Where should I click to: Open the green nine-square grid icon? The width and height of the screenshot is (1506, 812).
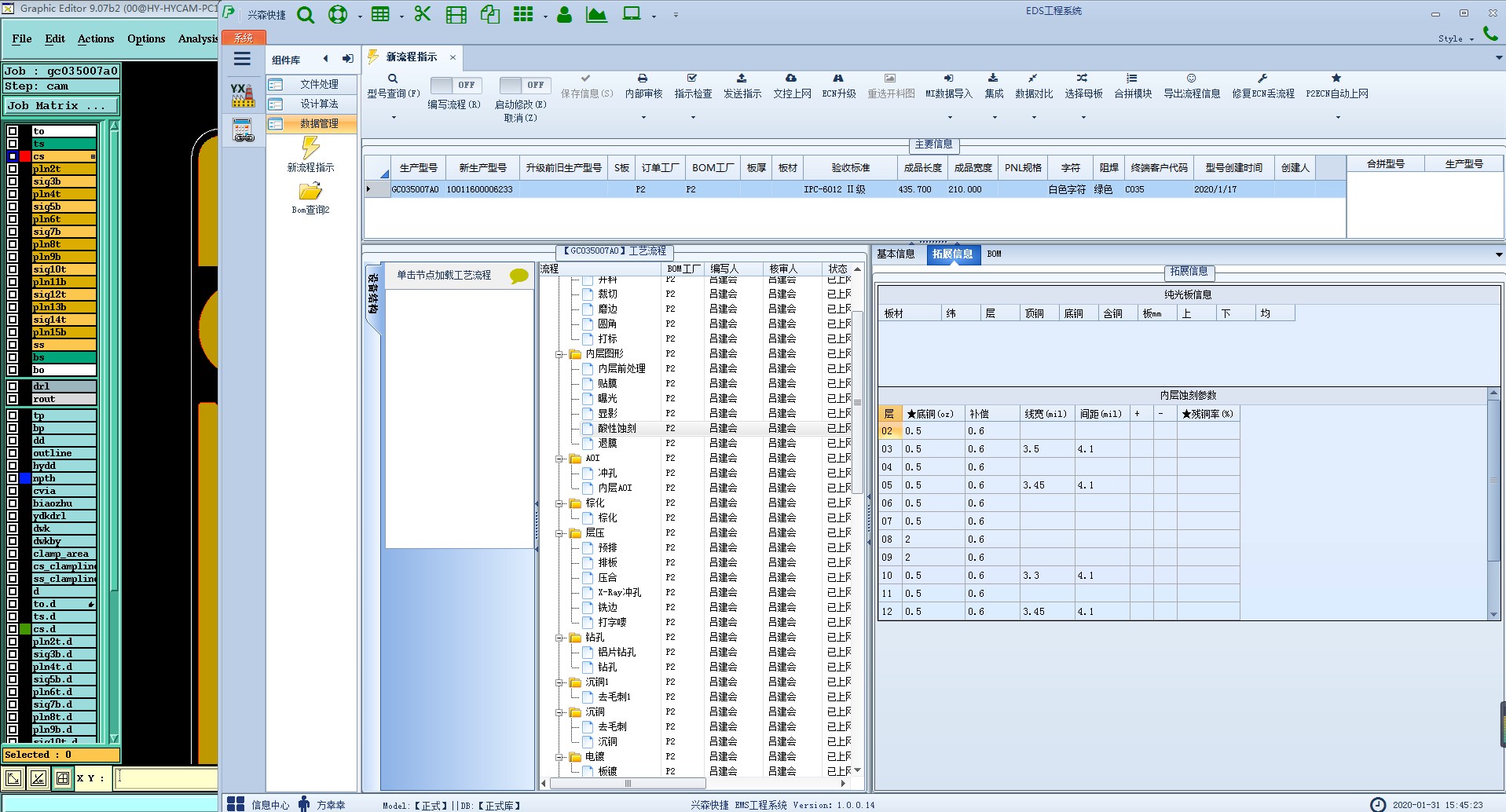[x=523, y=15]
